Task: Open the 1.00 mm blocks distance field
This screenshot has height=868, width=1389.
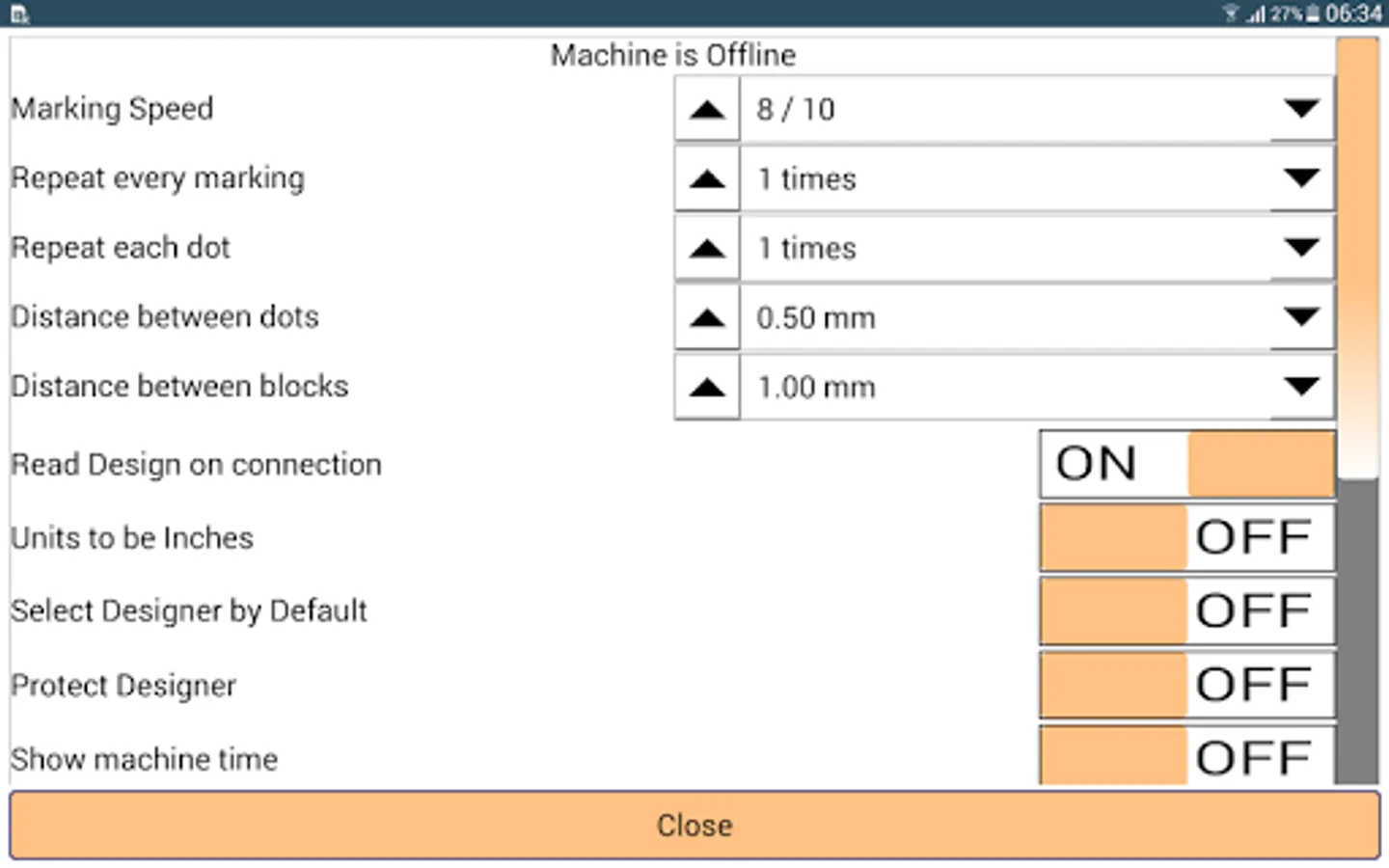Action: (1005, 387)
